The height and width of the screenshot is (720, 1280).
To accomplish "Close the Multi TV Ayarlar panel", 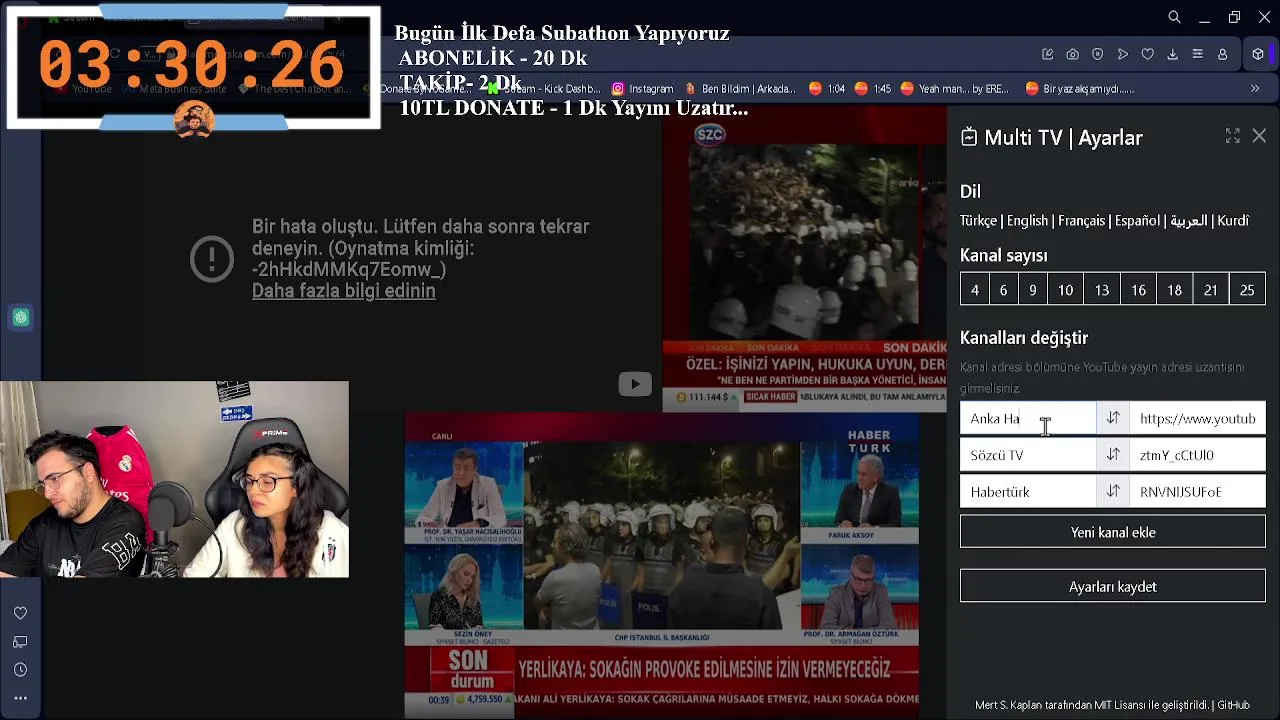I will coord(1259,136).
